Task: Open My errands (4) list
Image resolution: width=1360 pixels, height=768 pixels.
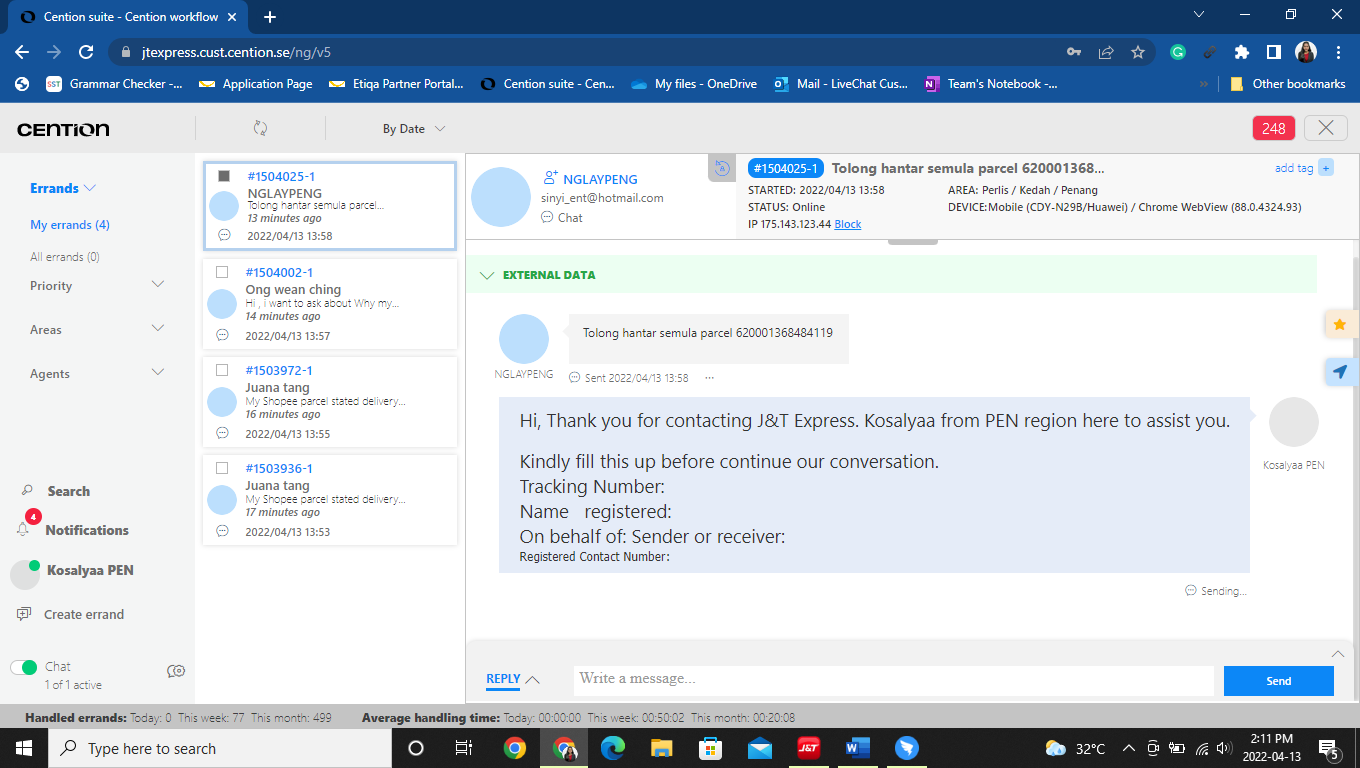Action: tap(70, 225)
